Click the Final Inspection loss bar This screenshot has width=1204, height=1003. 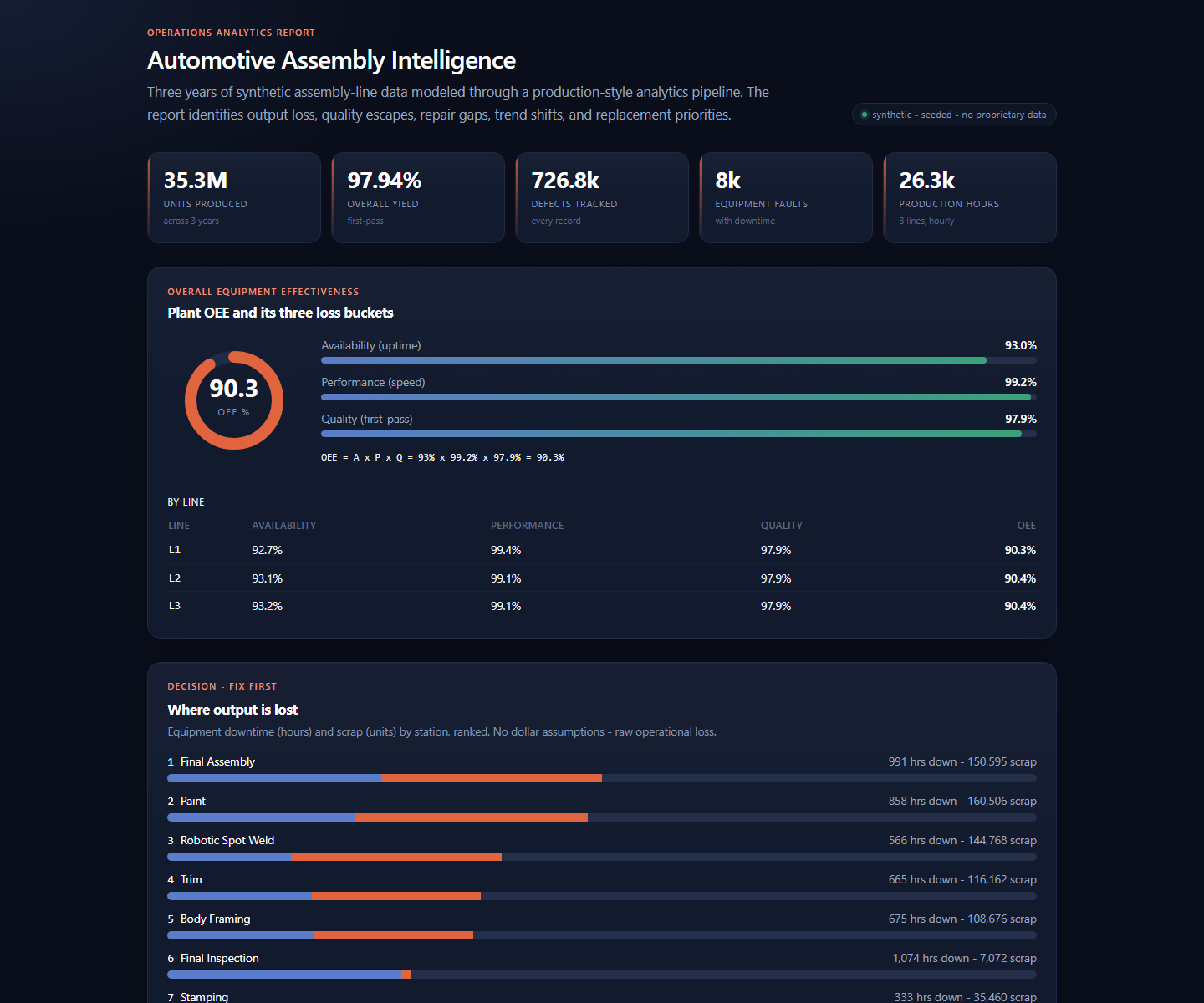[x=602, y=975]
